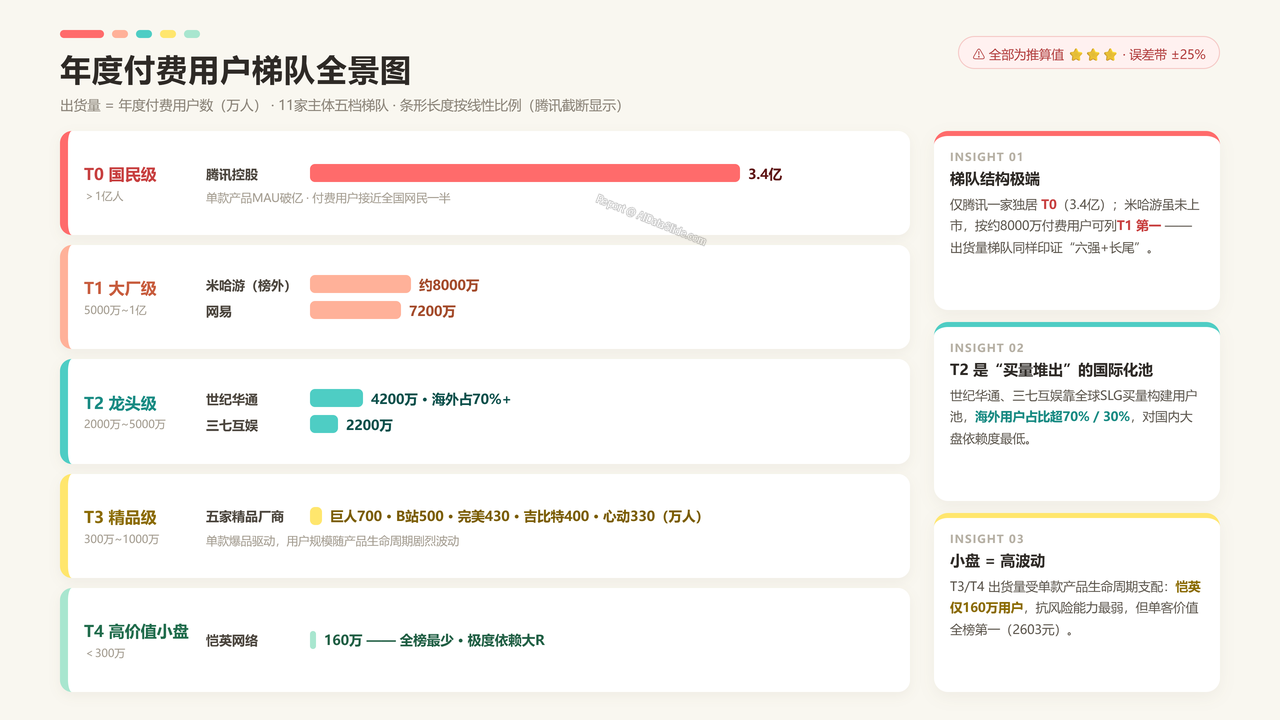Select the title '年度付费用户梯队全景图'
This screenshot has width=1280, height=720.
235,71
